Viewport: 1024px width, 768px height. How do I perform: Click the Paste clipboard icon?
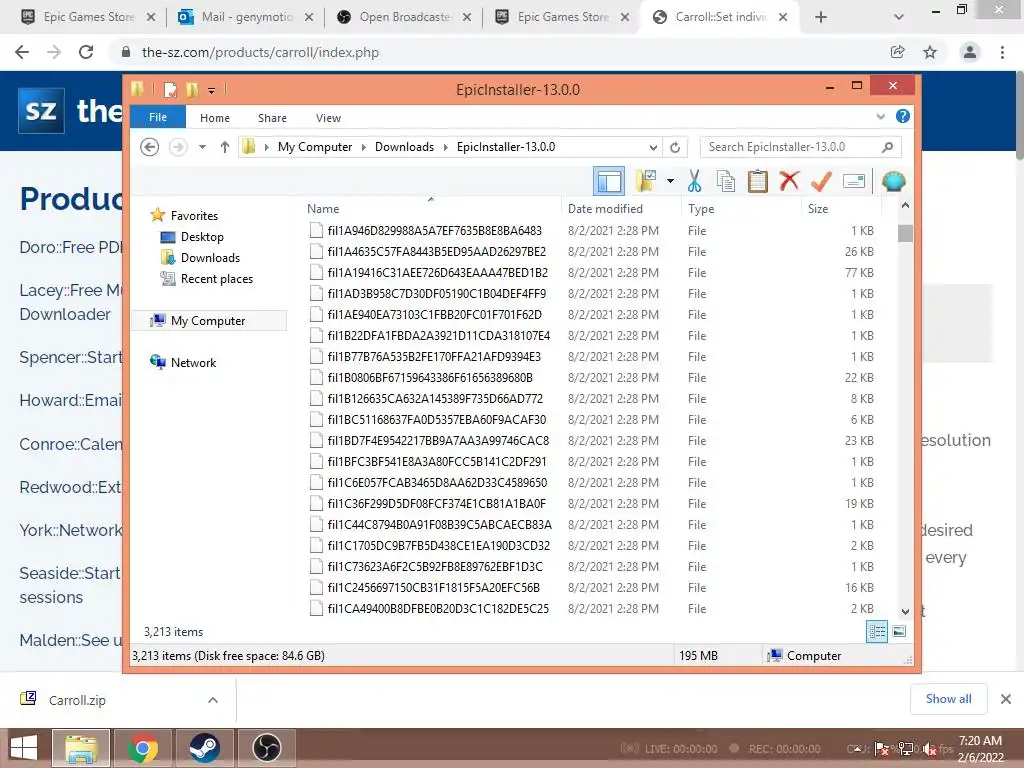758,181
